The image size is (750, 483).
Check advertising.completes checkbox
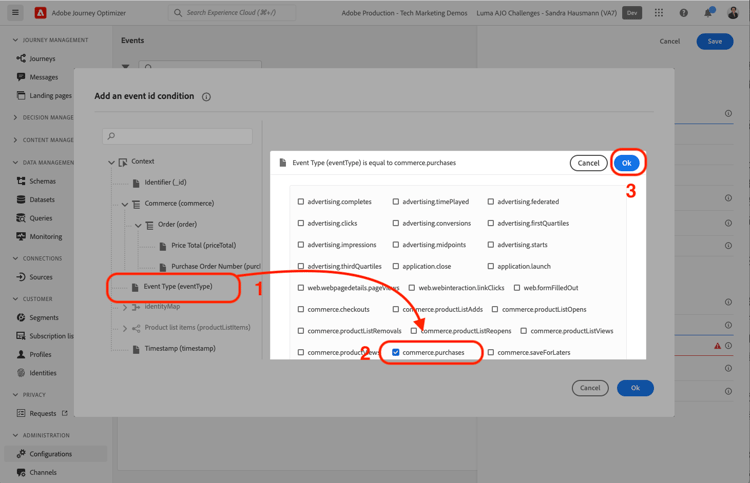point(301,202)
